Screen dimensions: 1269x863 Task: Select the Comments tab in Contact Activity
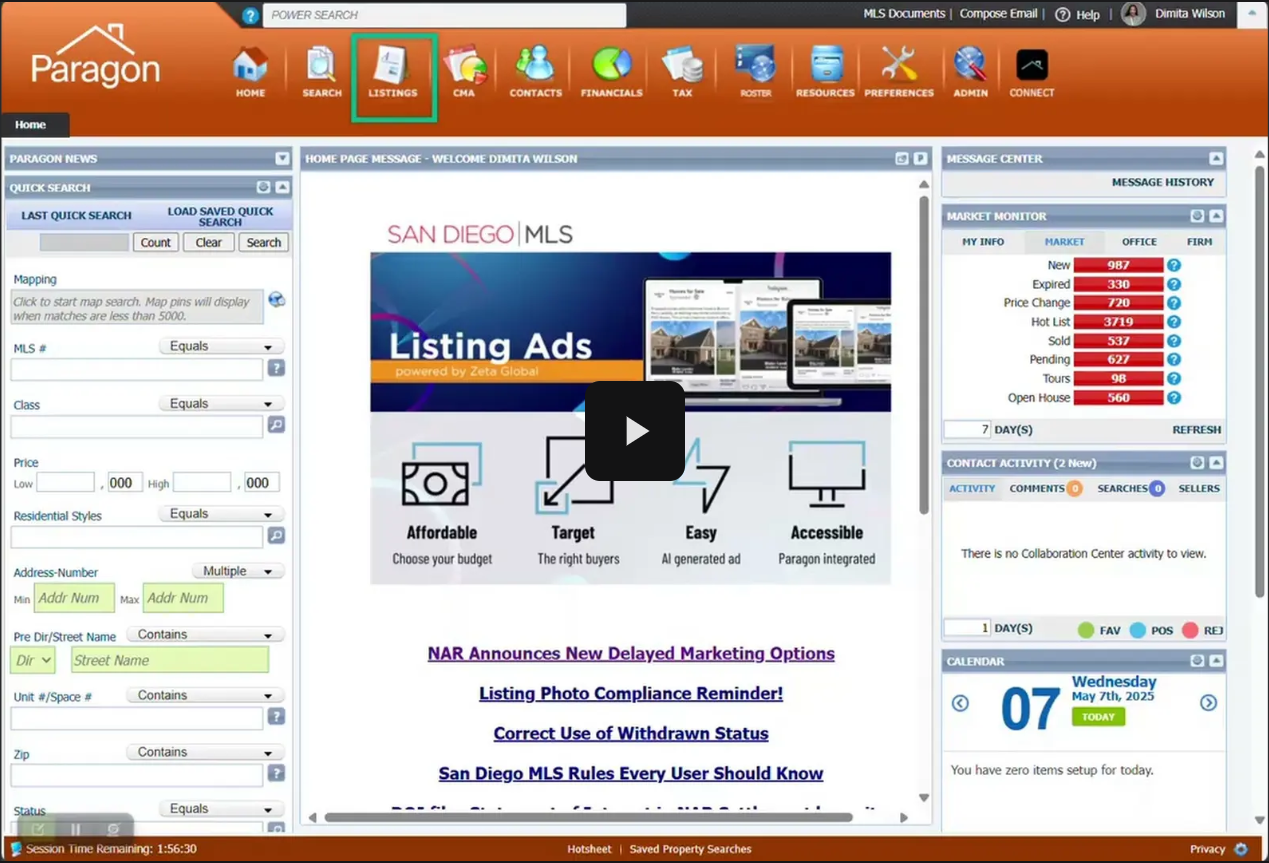tap(1045, 488)
